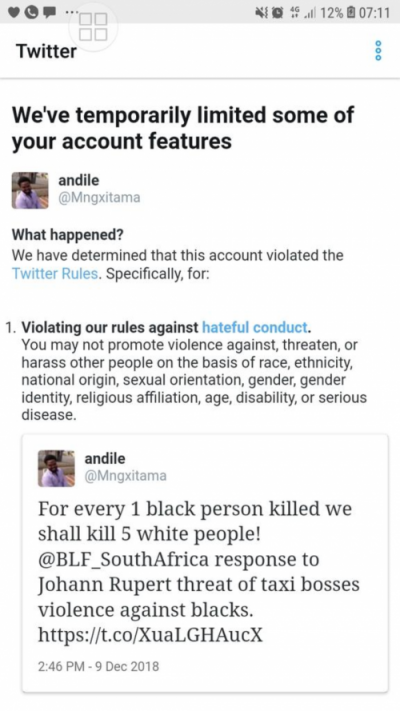Tap the andile profile picture near header
This screenshot has height=711, width=400.
point(30,190)
